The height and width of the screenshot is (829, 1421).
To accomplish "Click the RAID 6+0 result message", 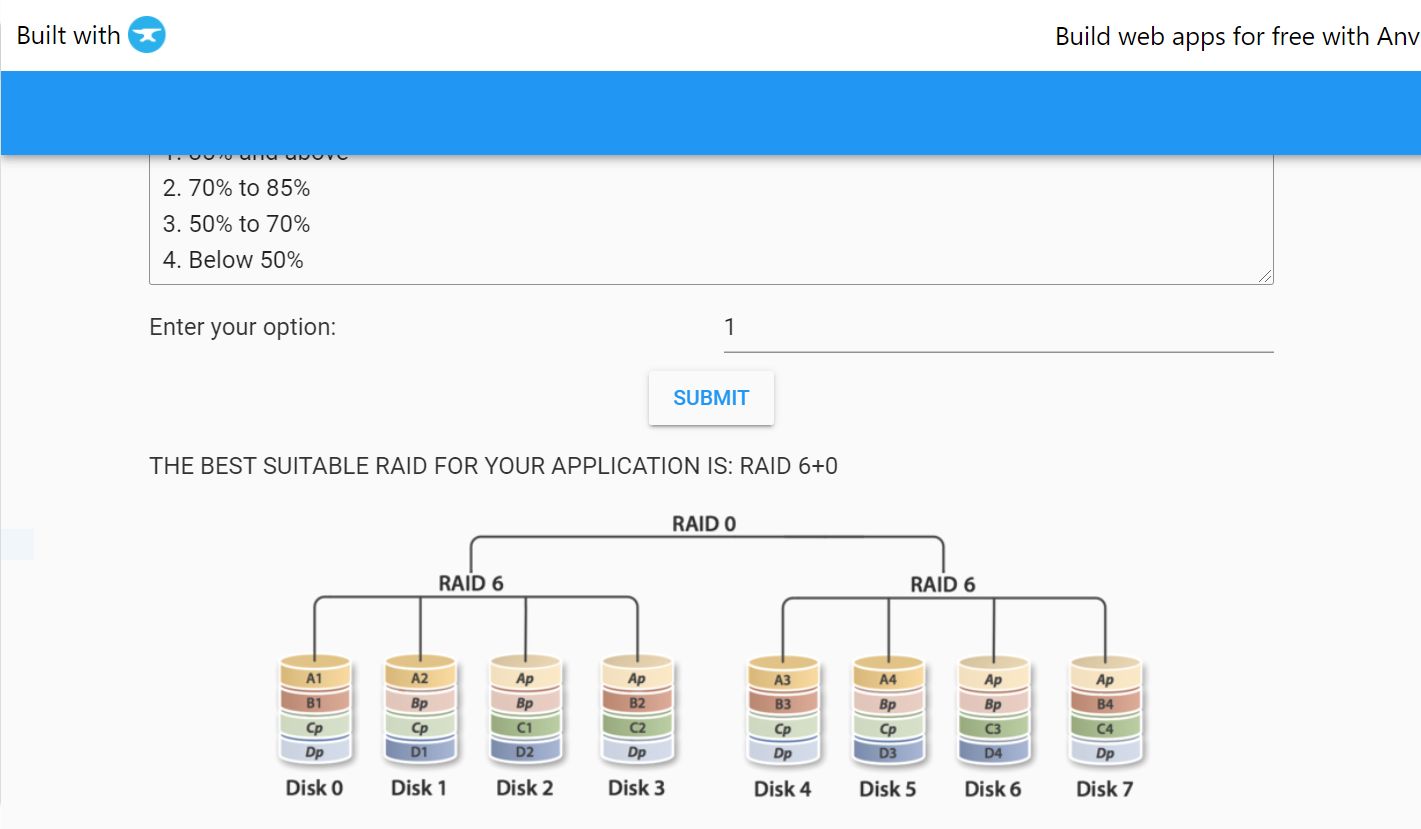I will click(x=494, y=466).
